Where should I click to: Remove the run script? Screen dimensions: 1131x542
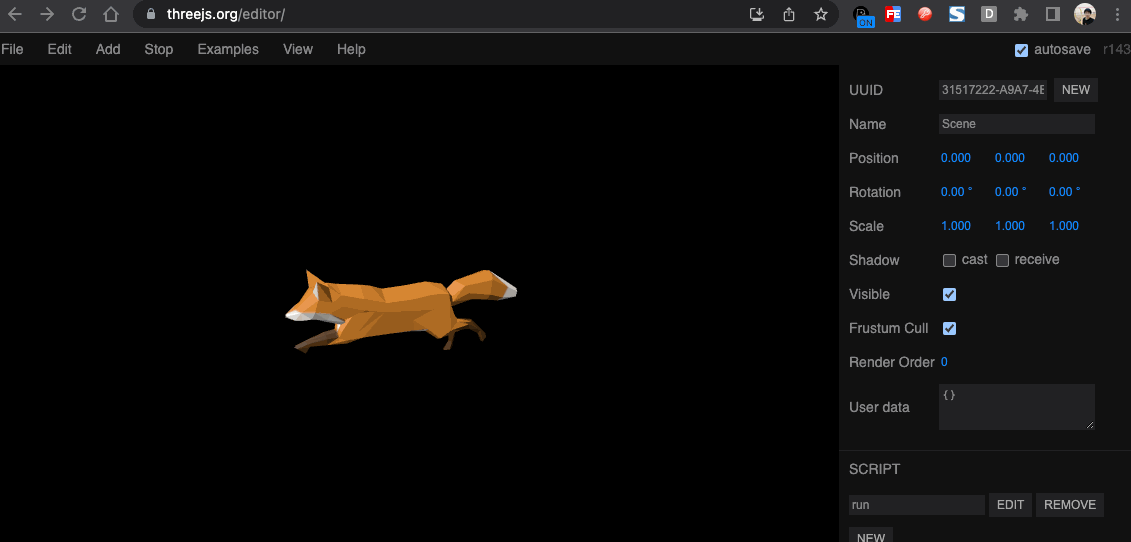click(x=1070, y=505)
